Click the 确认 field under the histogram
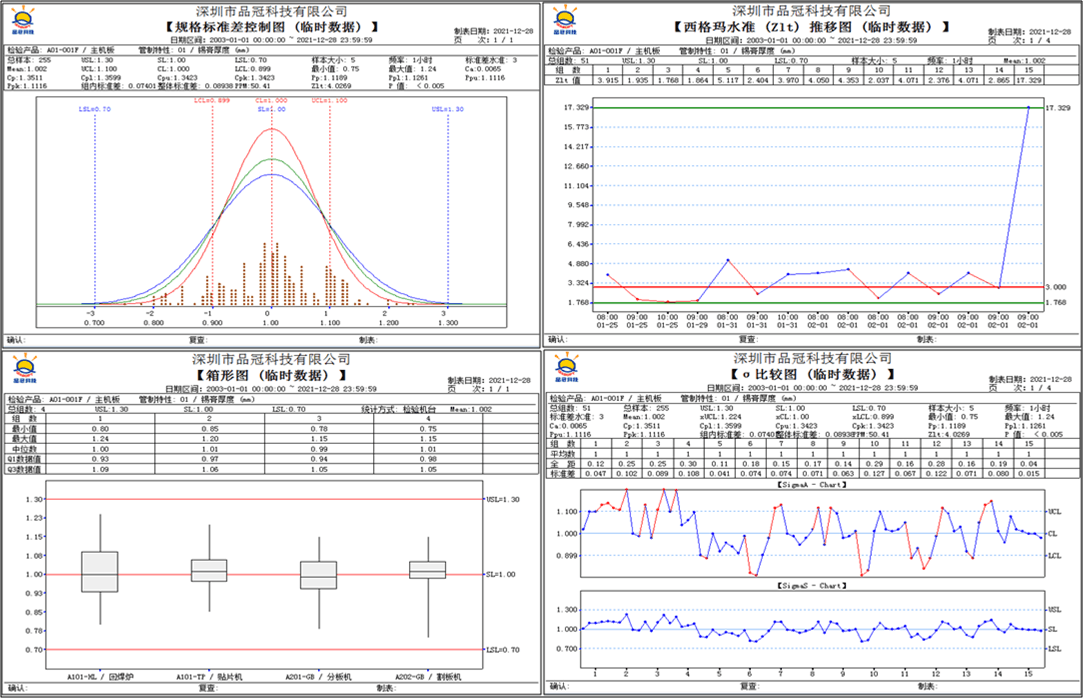This screenshot has width=1083, height=698. (x=17, y=339)
